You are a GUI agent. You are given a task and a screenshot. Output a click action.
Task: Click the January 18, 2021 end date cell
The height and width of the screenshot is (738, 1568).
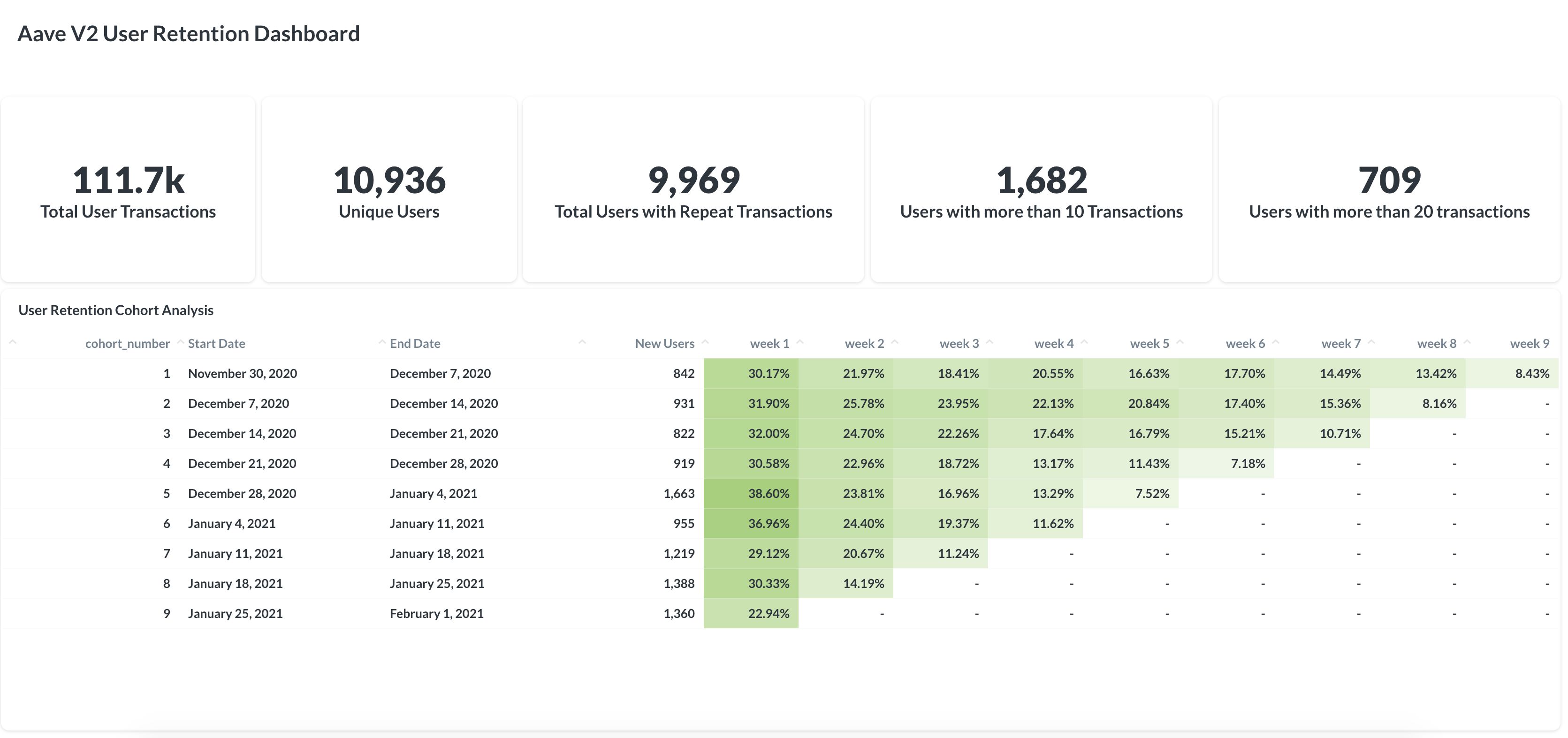tap(437, 554)
